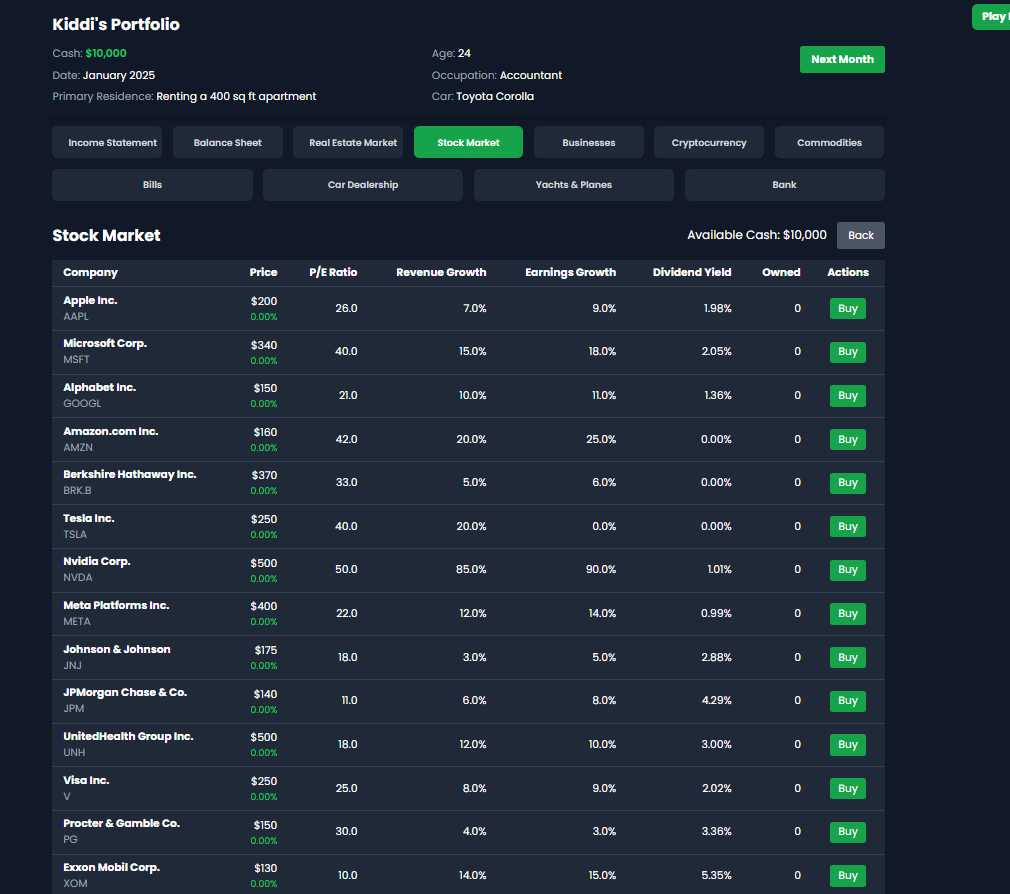Buy Meta Platforms Inc. stock
The height and width of the screenshot is (894, 1010).
pos(848,613)
